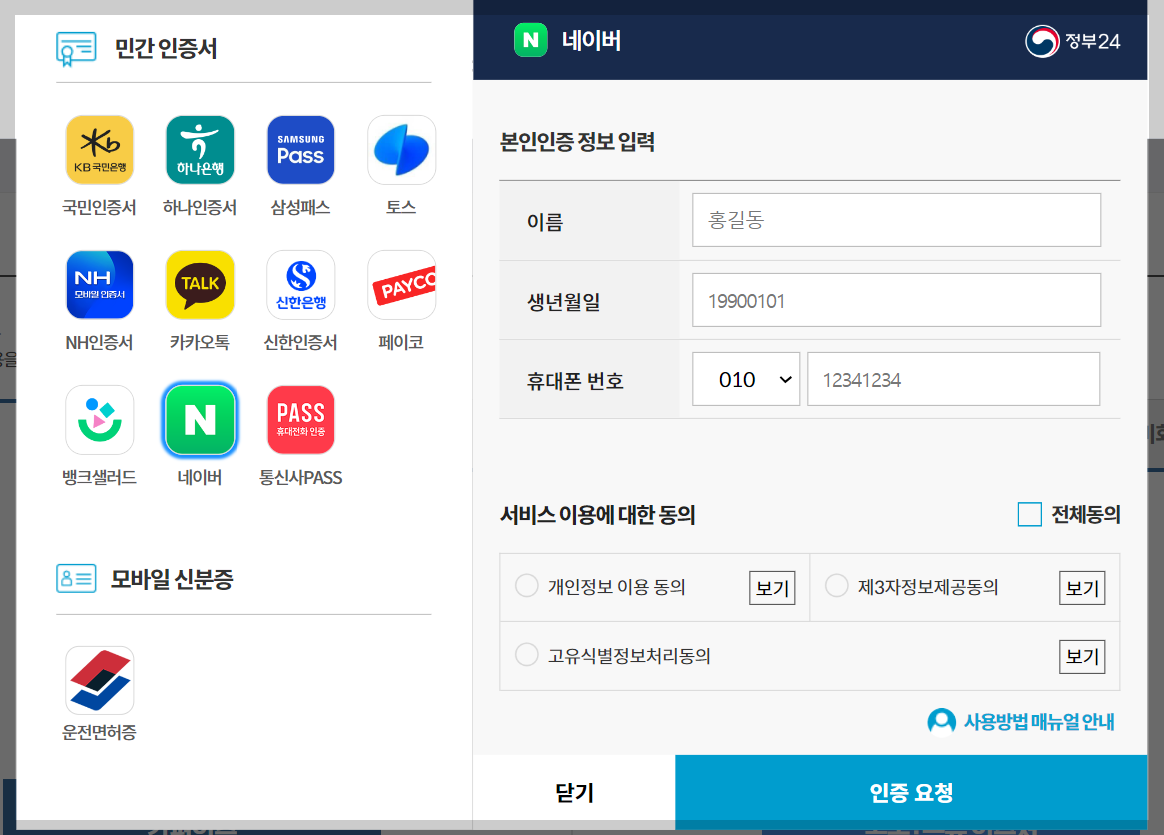Click the 정부24 logo
1164x835 pixels.
coord(1073,42)
